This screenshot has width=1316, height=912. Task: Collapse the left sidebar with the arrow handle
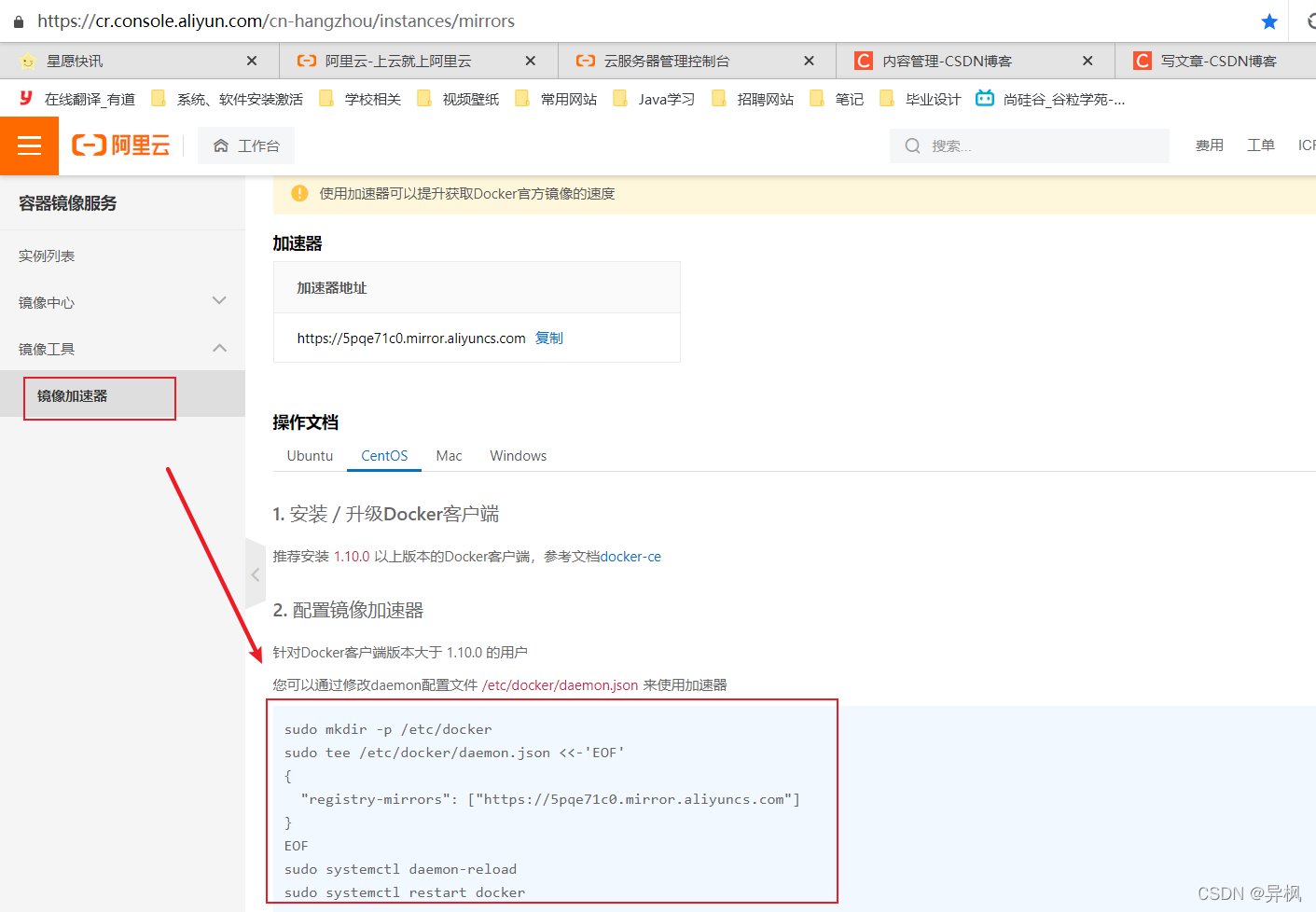(x=255, y=574)
